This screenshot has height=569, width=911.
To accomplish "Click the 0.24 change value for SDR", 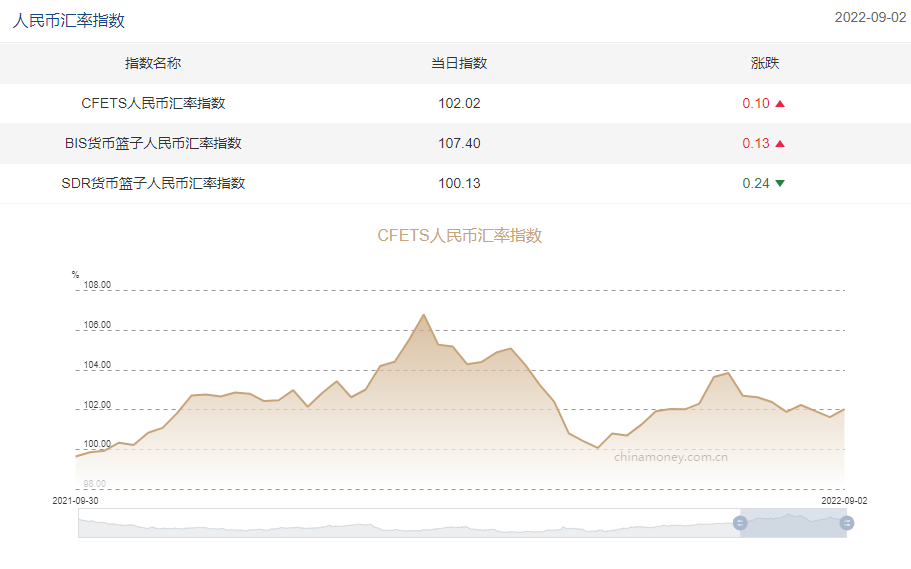I will point(755,183).
